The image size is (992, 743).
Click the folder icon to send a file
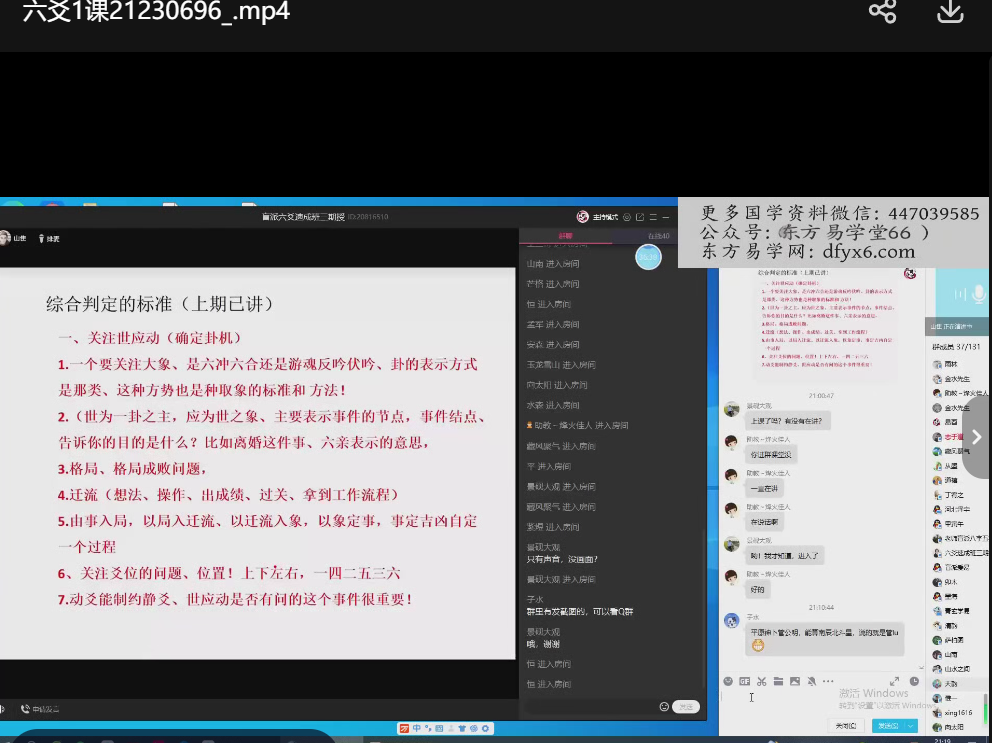point(778,681)
